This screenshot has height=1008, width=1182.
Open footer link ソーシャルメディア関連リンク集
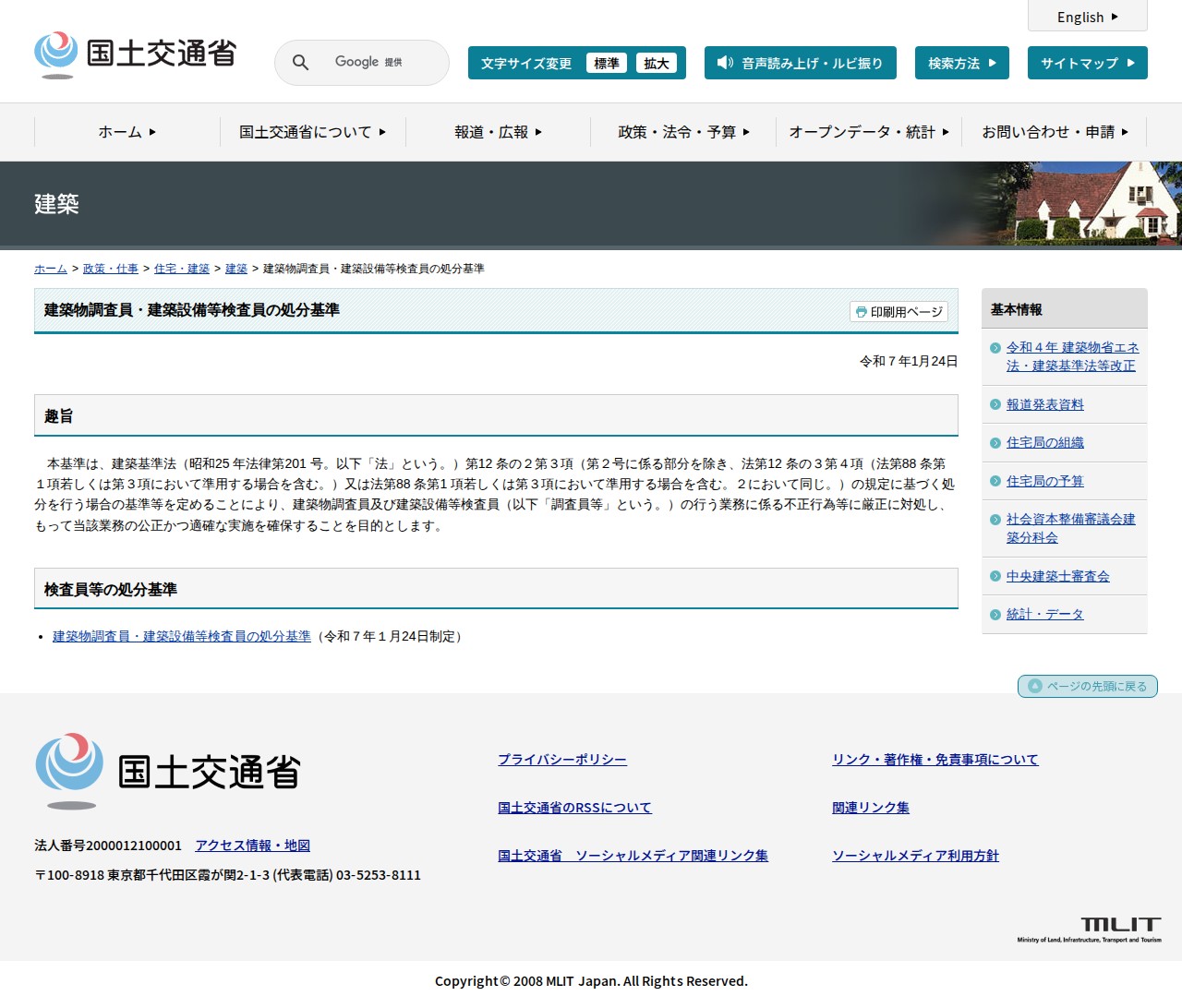click(633, 856)
